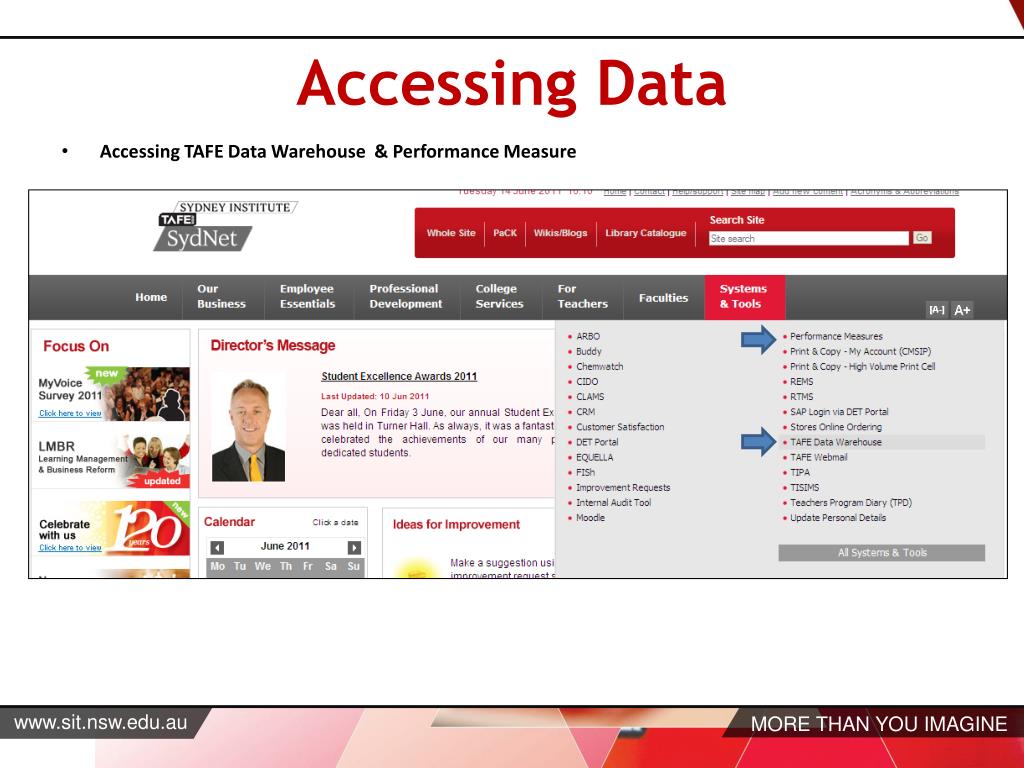
Task: Click the All Systems & Tools button
Action: click(882, 552)
